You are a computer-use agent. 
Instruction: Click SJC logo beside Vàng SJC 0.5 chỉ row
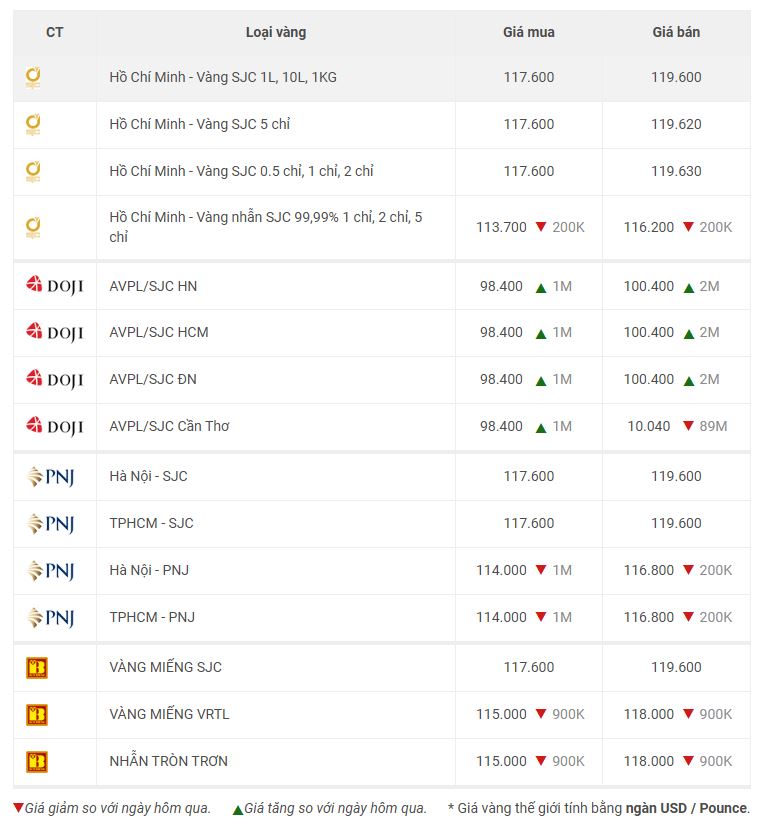pos(33,172)
